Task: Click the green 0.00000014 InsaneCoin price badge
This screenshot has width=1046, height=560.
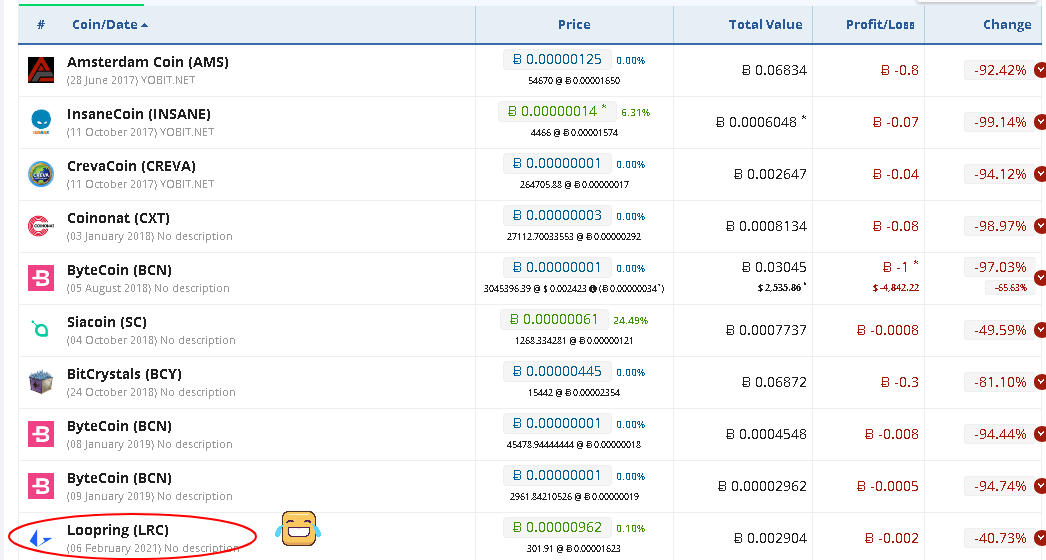Action: (556, 111)
